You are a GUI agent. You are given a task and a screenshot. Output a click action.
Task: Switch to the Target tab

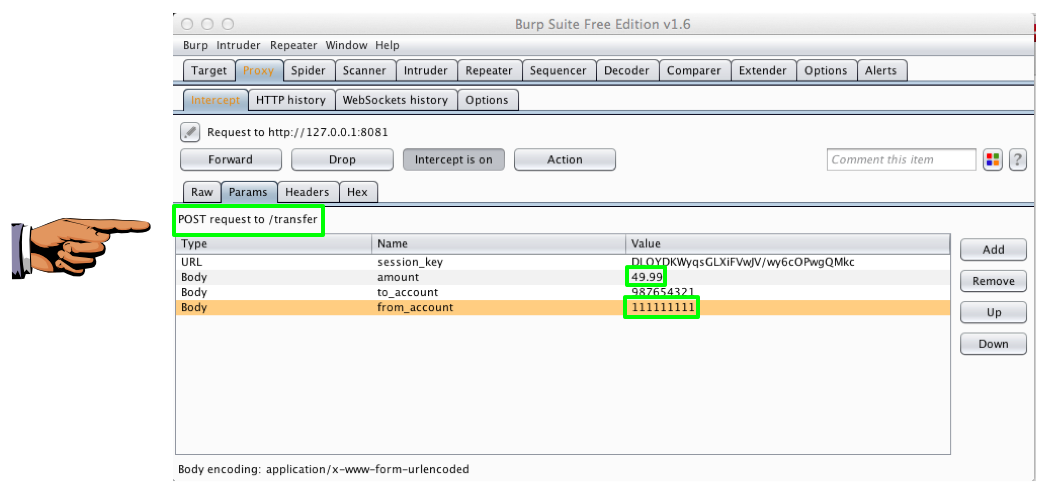[x=209, y=70]
